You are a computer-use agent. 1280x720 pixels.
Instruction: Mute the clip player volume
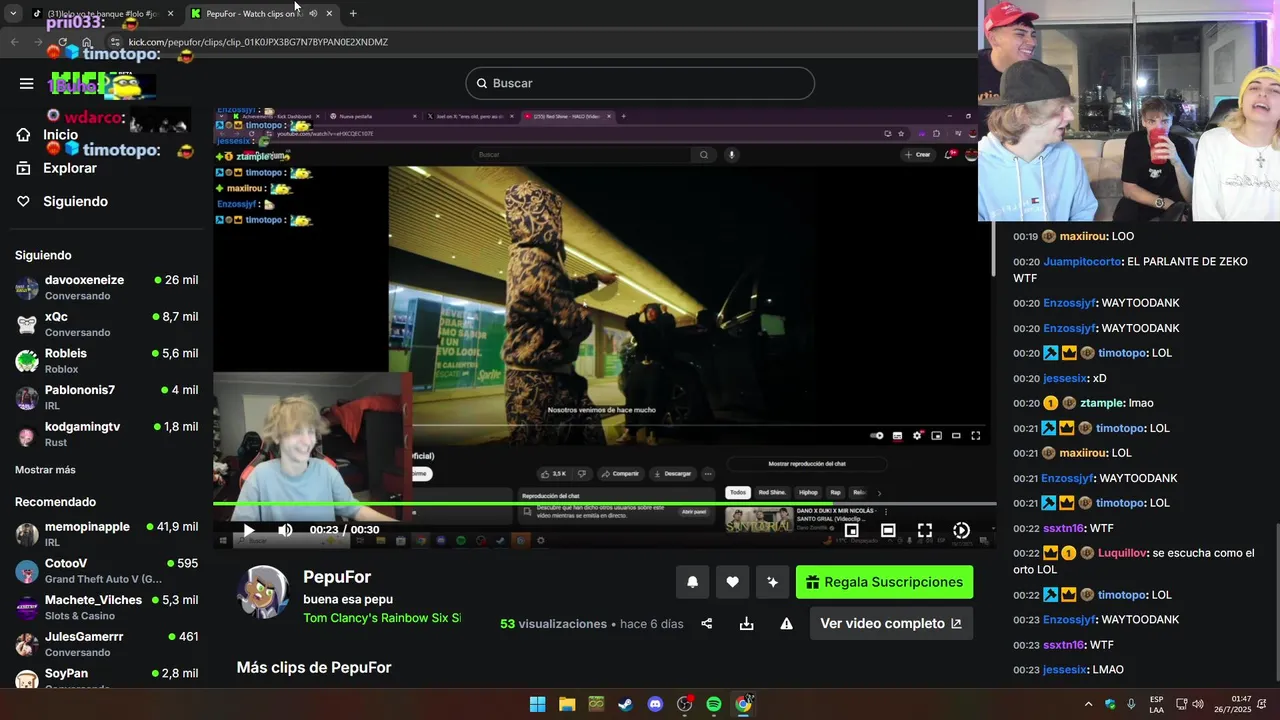(286, 530)
